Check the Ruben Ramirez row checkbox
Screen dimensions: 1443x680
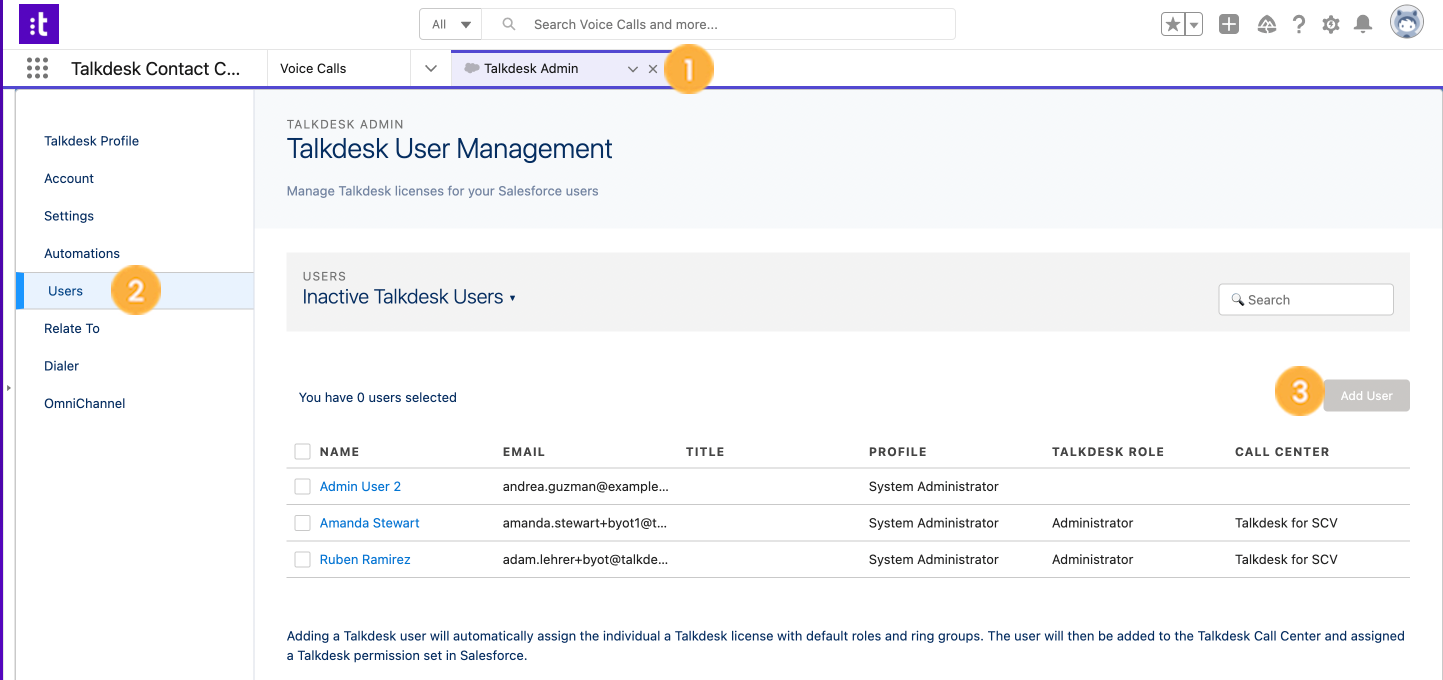[303, 560]
